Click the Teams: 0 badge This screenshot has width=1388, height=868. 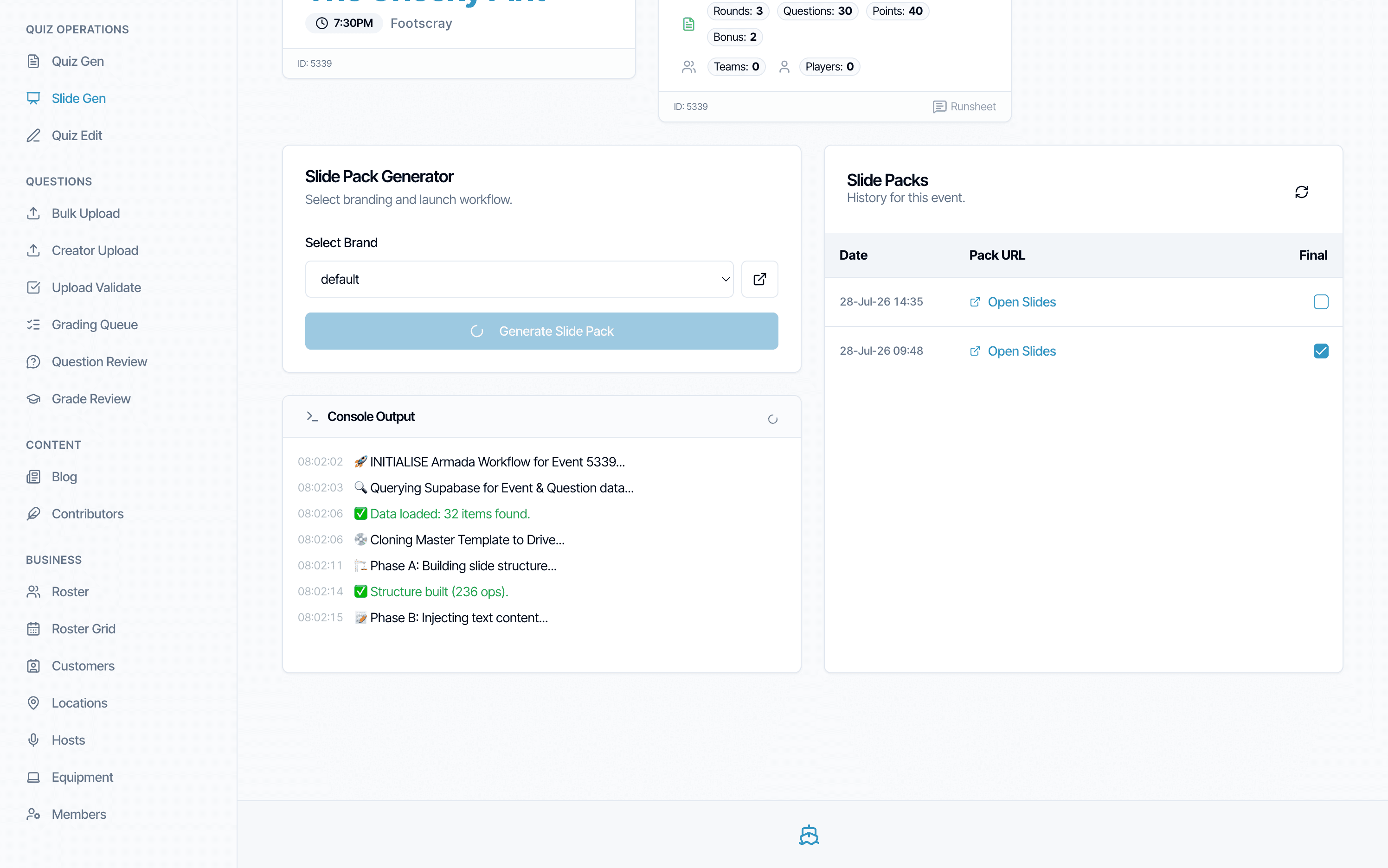[x=736, y=67]
